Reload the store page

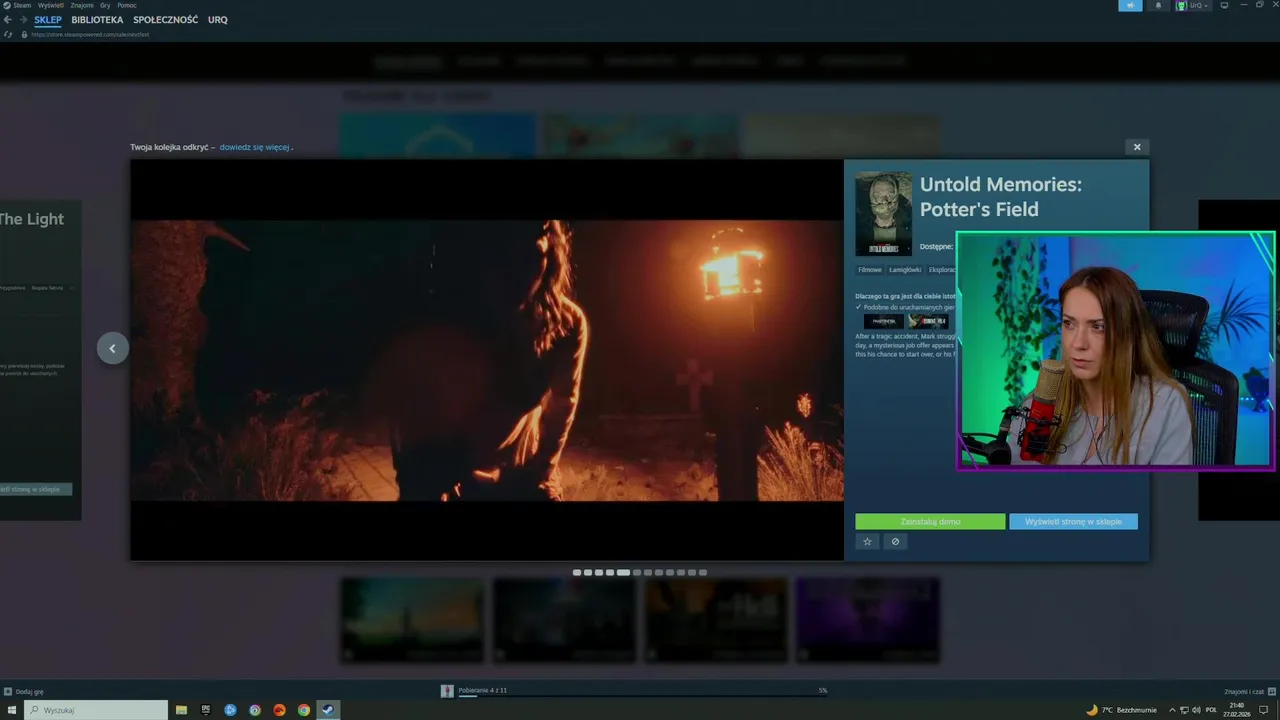click(x=9, y=34)
